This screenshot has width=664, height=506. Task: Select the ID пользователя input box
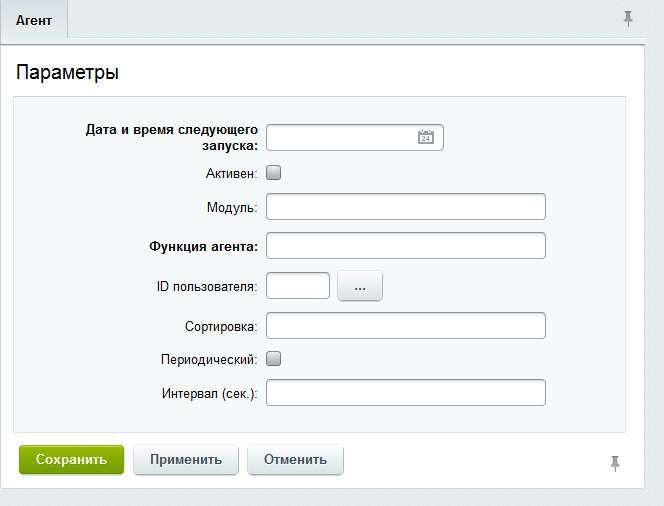(x=298, y=286)
